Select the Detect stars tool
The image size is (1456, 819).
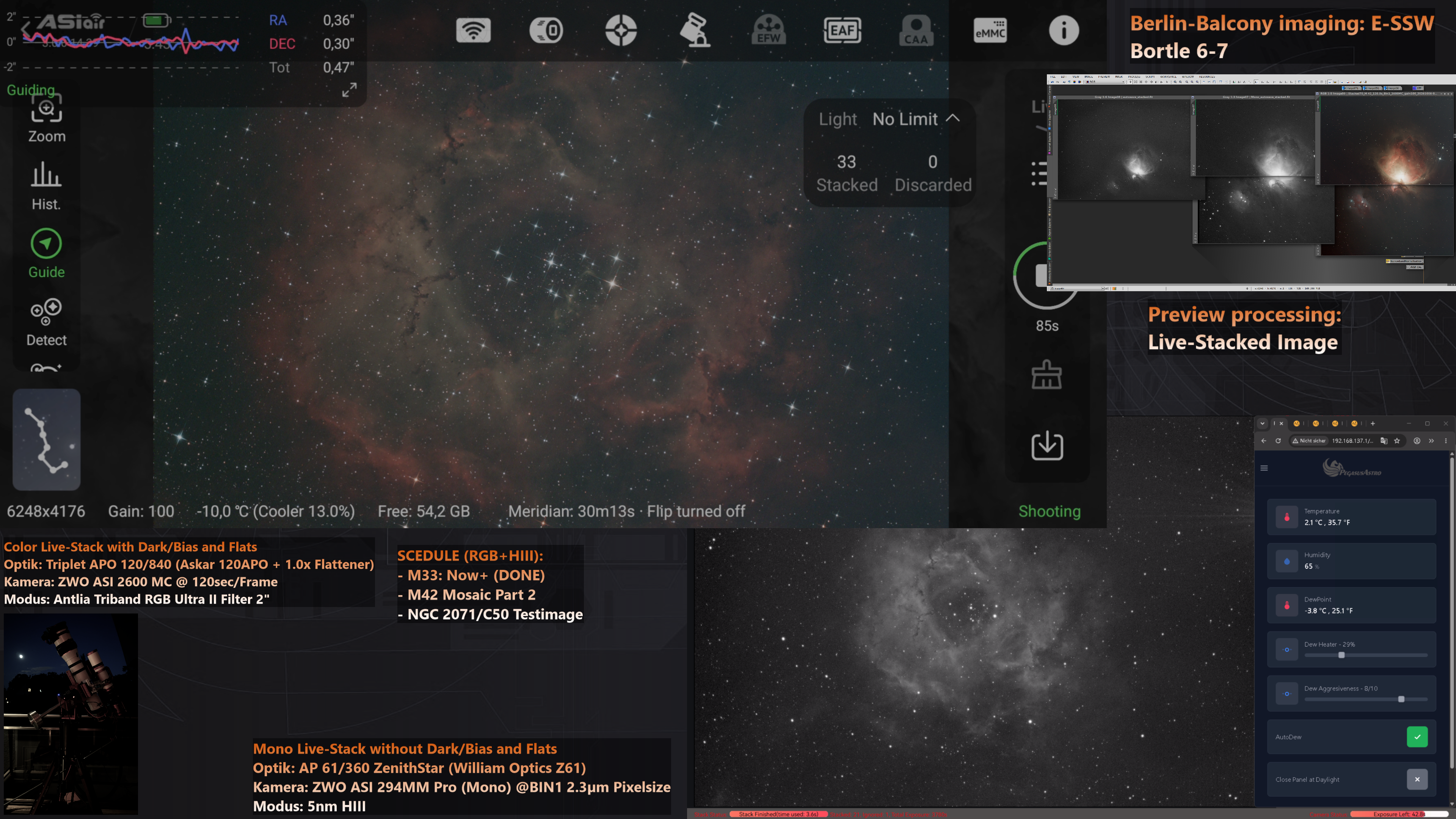(46, 322)
